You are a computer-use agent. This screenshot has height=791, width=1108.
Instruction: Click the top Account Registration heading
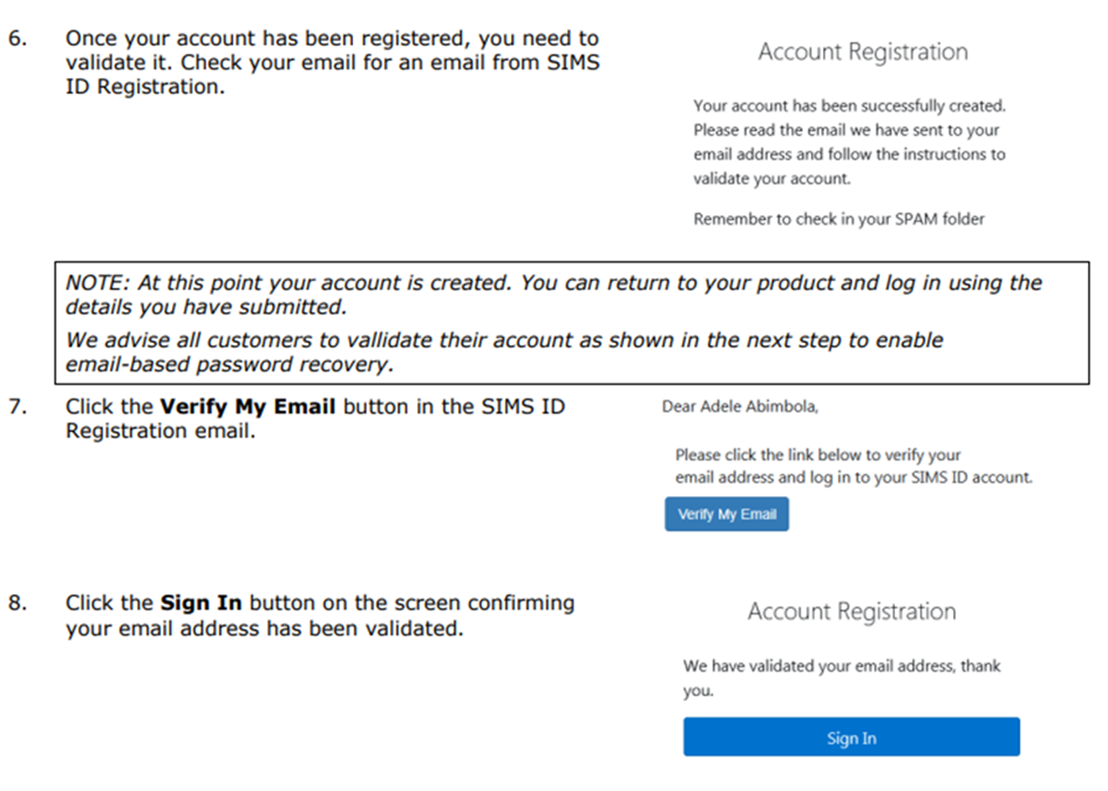point(862,52)
